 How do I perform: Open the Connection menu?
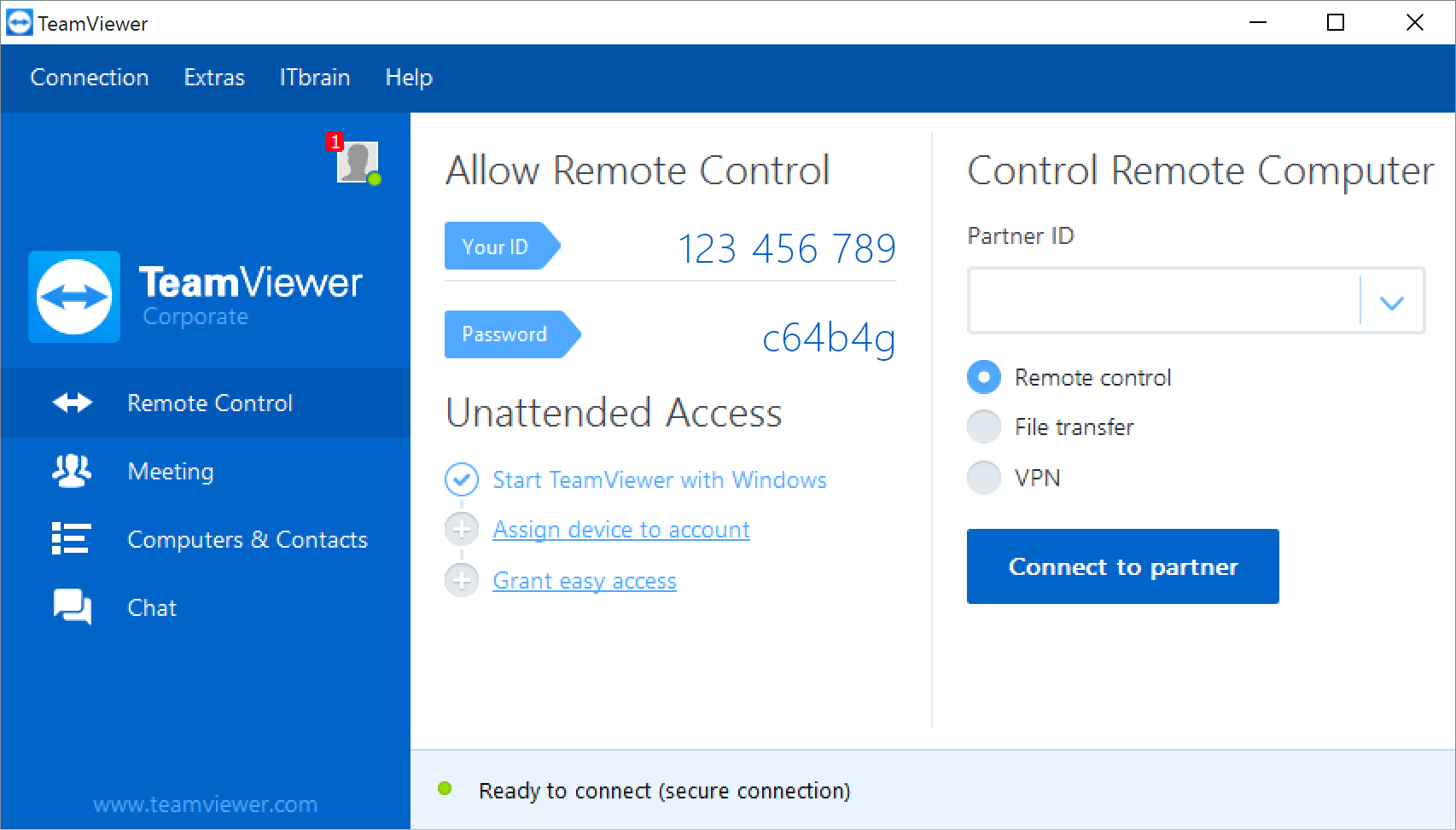click(x=90, y=78)
